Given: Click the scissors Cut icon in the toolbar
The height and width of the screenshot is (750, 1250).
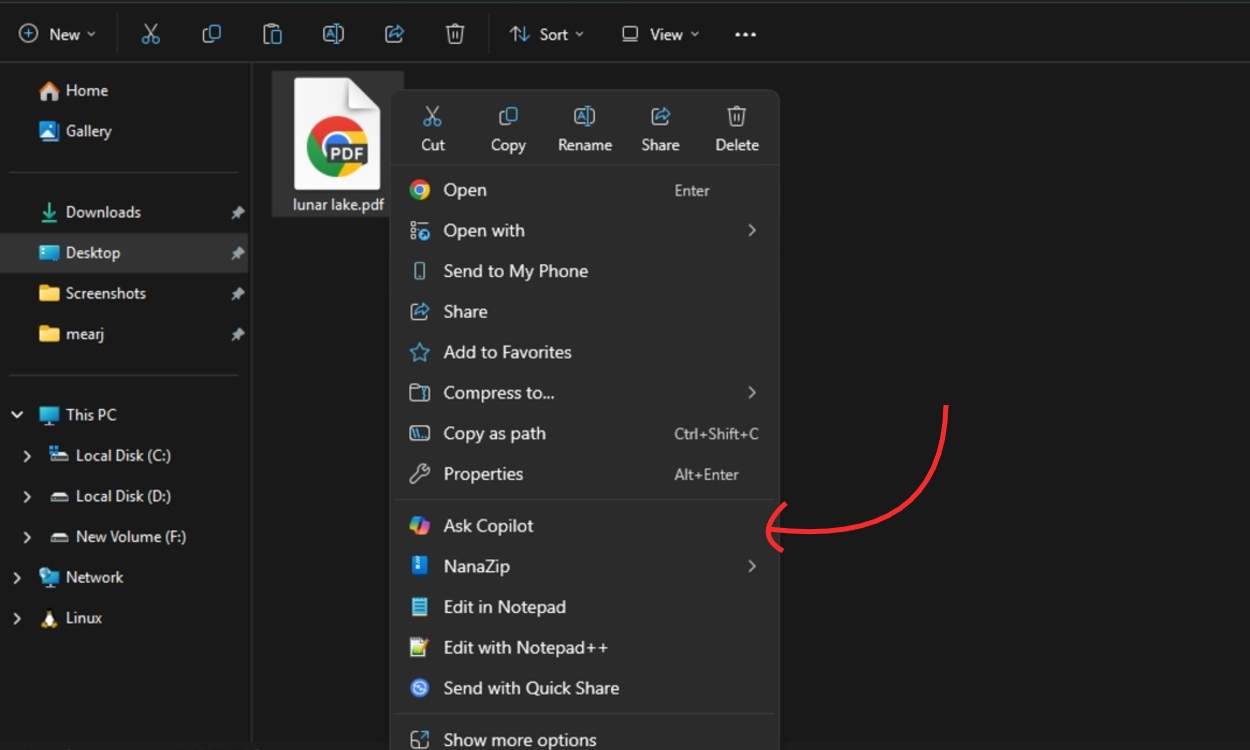Looking at the screenshot, I should (x=151, y=33).
